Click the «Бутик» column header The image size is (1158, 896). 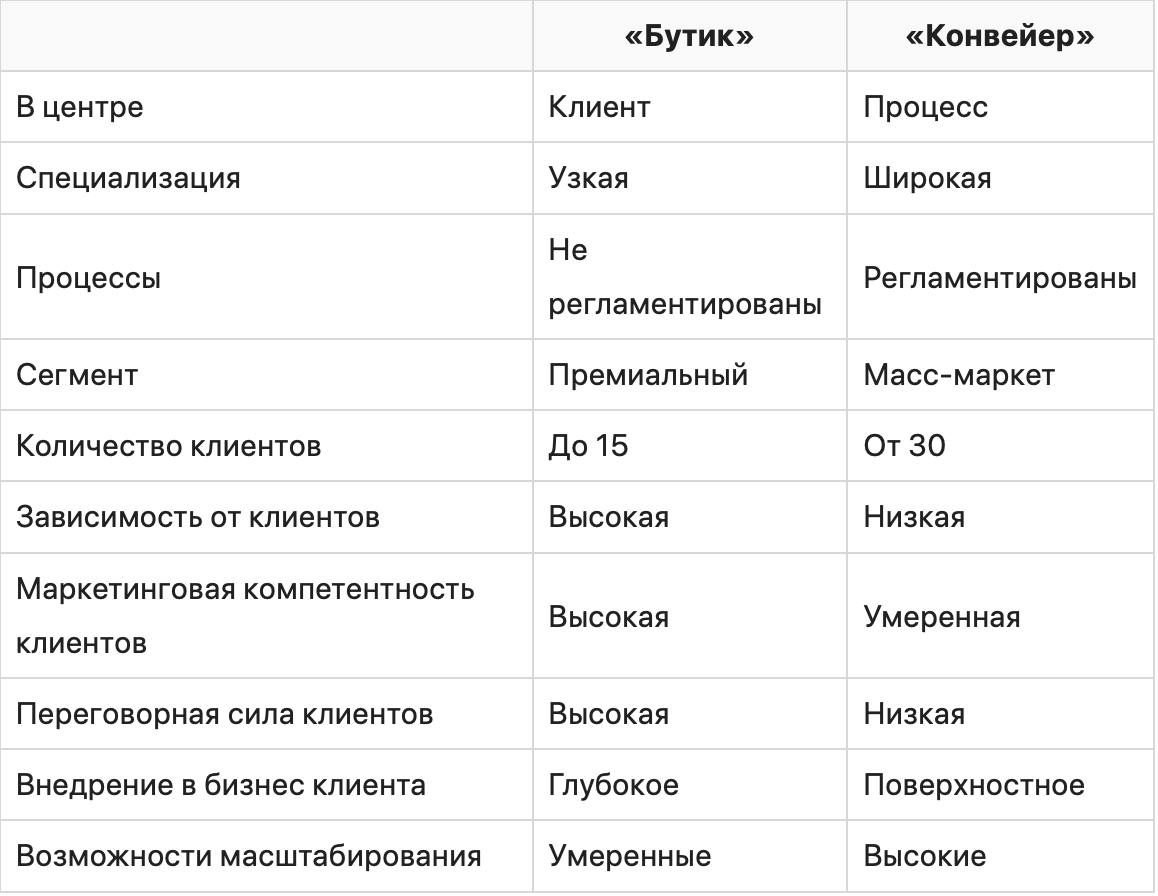tap(688, 36)
